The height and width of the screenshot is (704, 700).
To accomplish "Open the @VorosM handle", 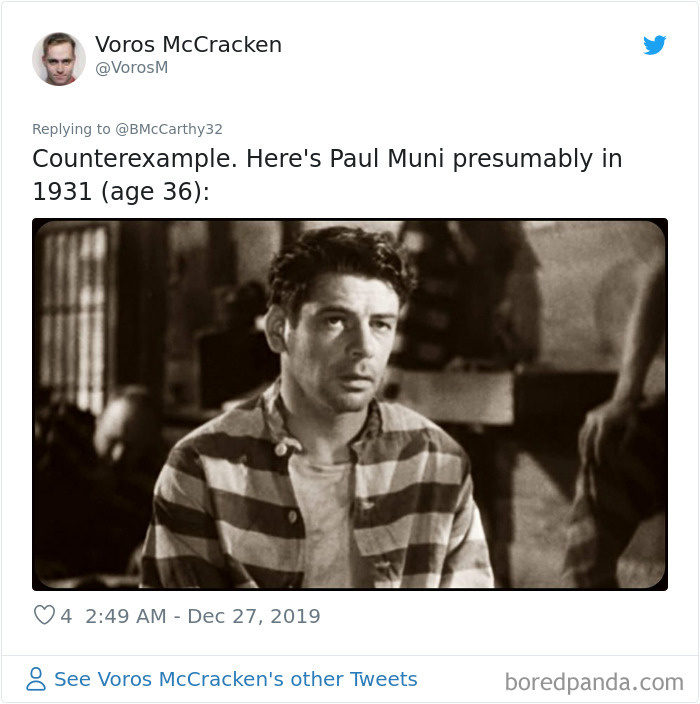I will 132,67.
